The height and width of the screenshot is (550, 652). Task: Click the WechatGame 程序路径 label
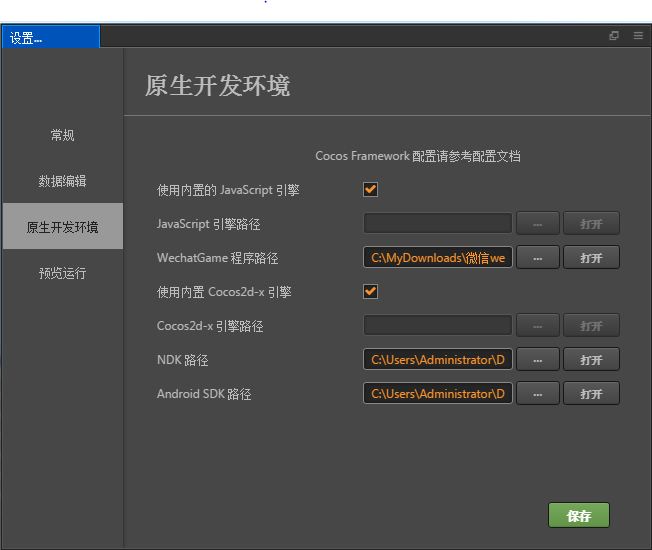pos(217,258)
